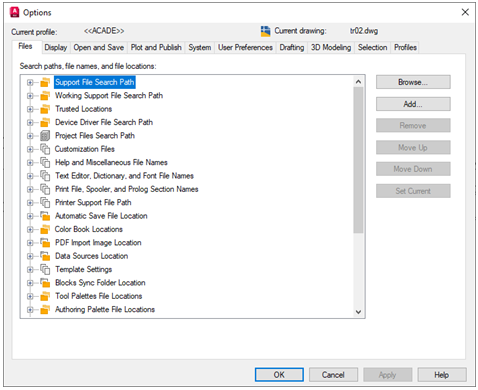Screen dimensions: 478x390
Task: Select the System tab
Action: [x=200, y=47]
